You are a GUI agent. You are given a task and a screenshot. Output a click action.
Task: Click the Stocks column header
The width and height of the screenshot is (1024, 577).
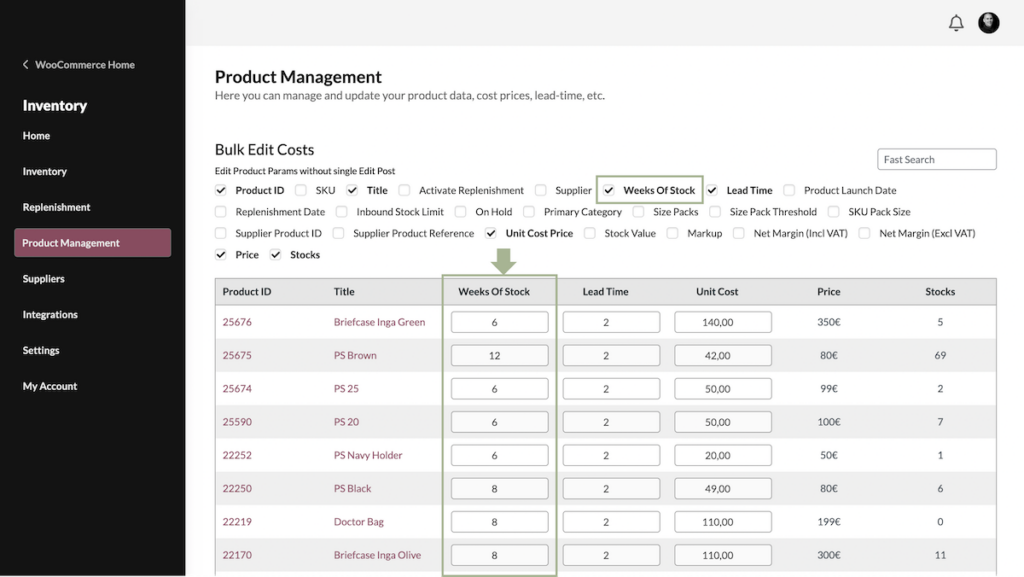[940, 292]
